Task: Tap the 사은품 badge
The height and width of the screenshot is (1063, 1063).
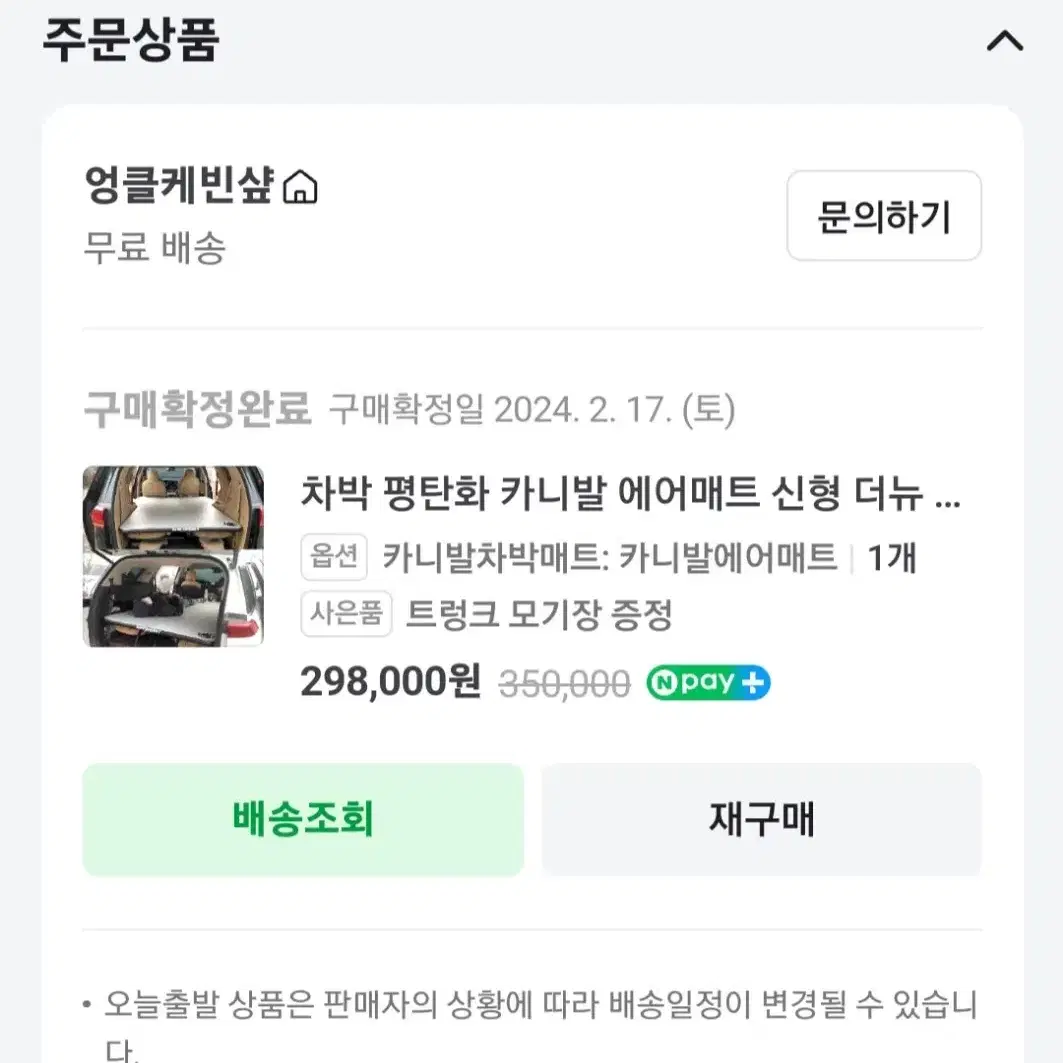Action: (x=346, y=614)
